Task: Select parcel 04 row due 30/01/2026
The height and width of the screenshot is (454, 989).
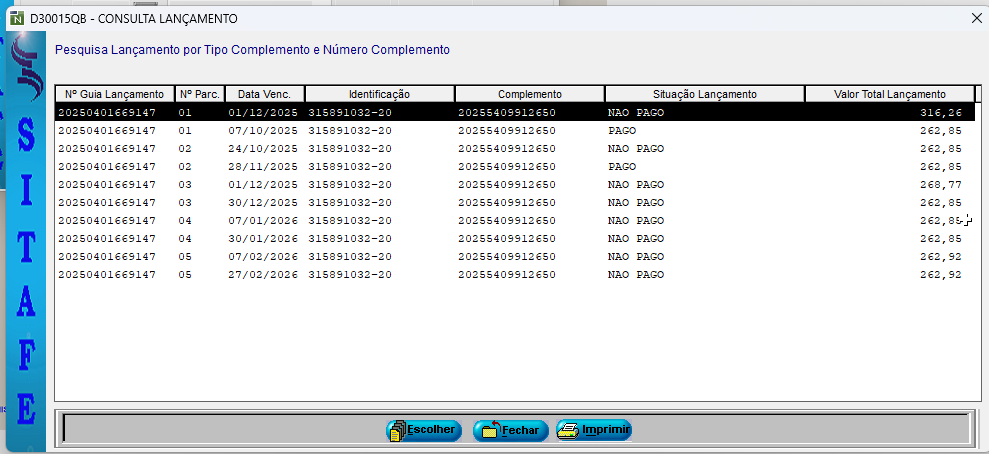Action: coord(500,239)
